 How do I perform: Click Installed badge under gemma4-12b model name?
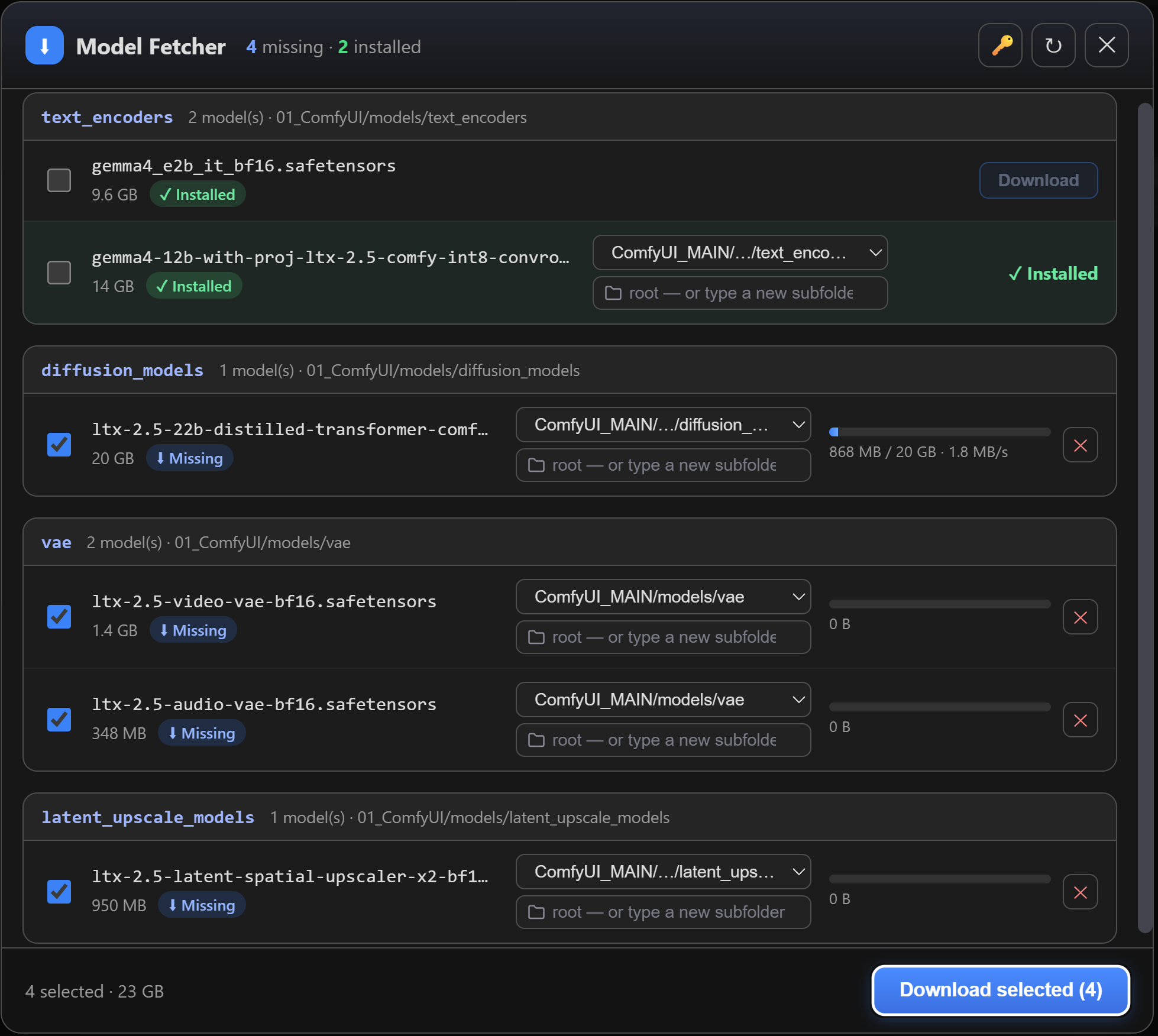pos(194,286)
